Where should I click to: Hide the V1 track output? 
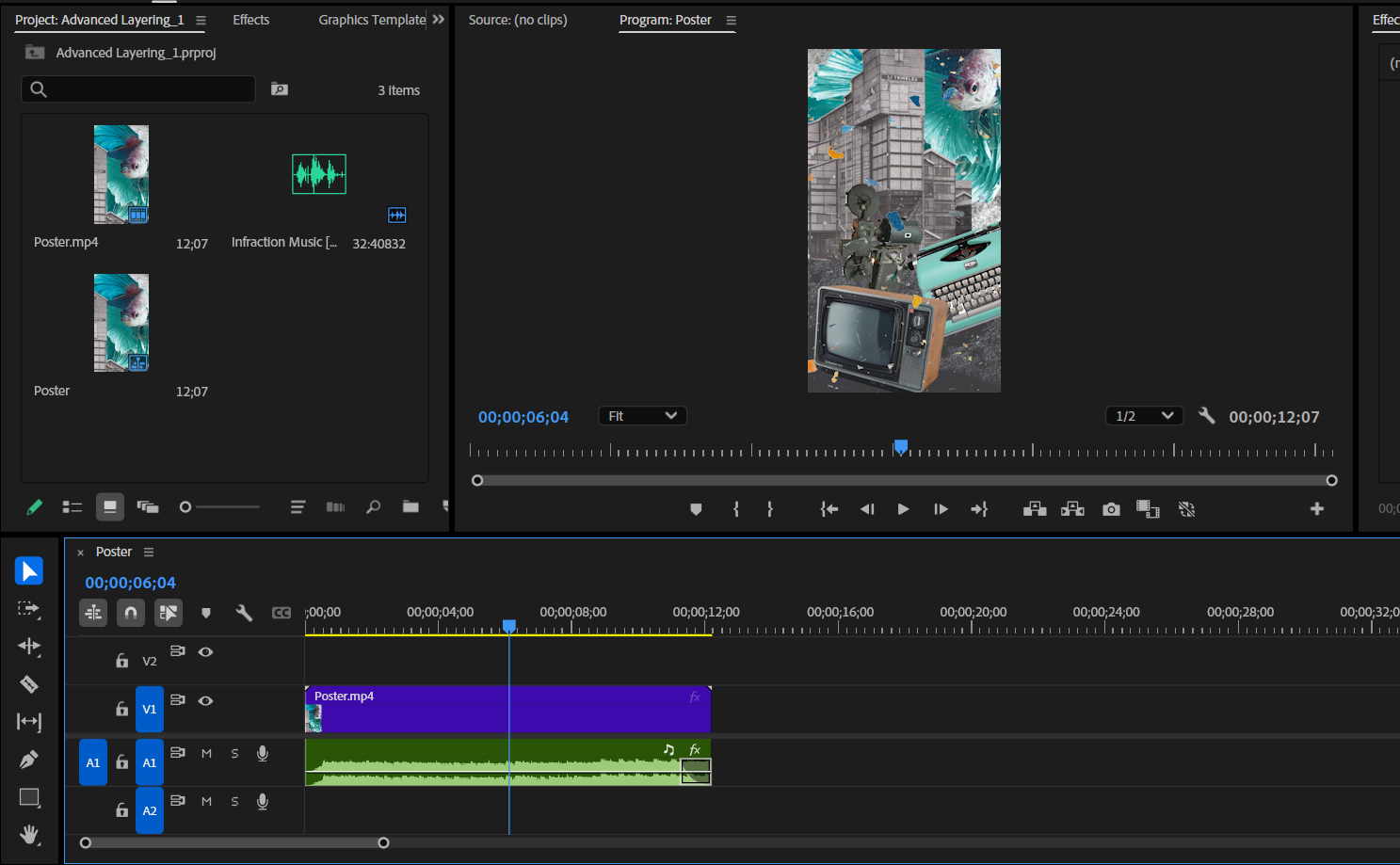click(x=205, y=700)
